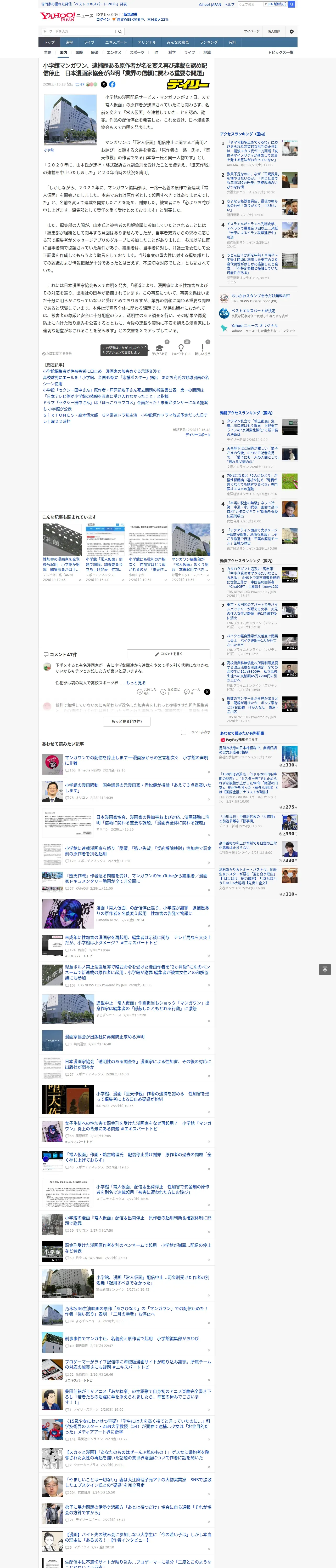Toggle コメント非表示 checkbox
Screen dimensions: 336x1568
[183, 732]
